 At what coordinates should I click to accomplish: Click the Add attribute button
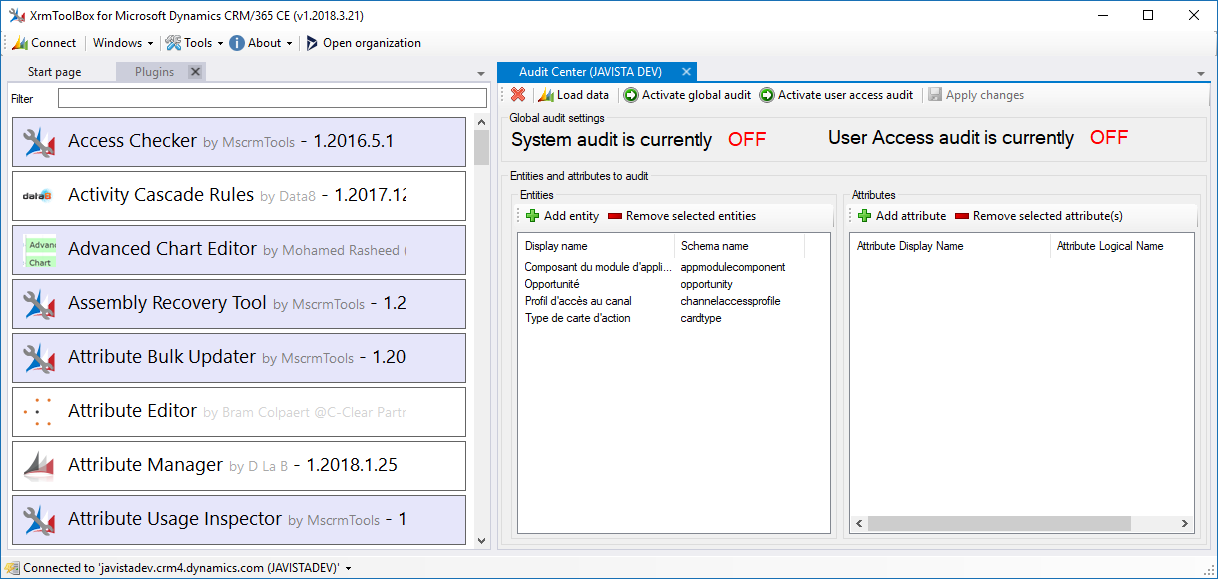point(901,216)
